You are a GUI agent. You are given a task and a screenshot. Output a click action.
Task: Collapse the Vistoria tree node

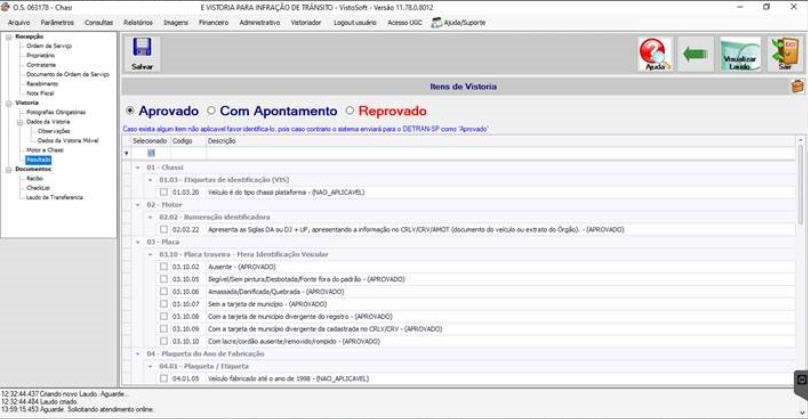9,103
